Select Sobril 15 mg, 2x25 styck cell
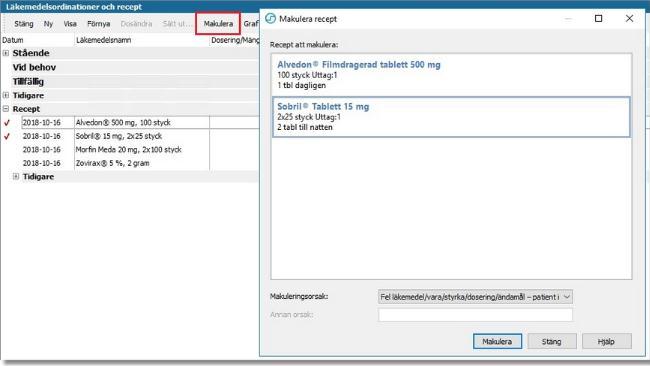Screen dimensions: 650x366 pos(142,136)
